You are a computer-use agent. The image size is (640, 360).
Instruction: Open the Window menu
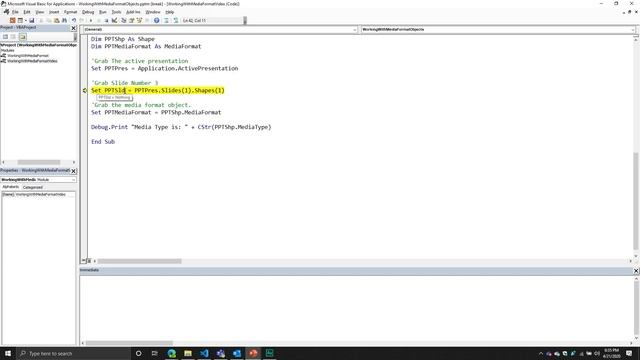click(x=153, y=12)
